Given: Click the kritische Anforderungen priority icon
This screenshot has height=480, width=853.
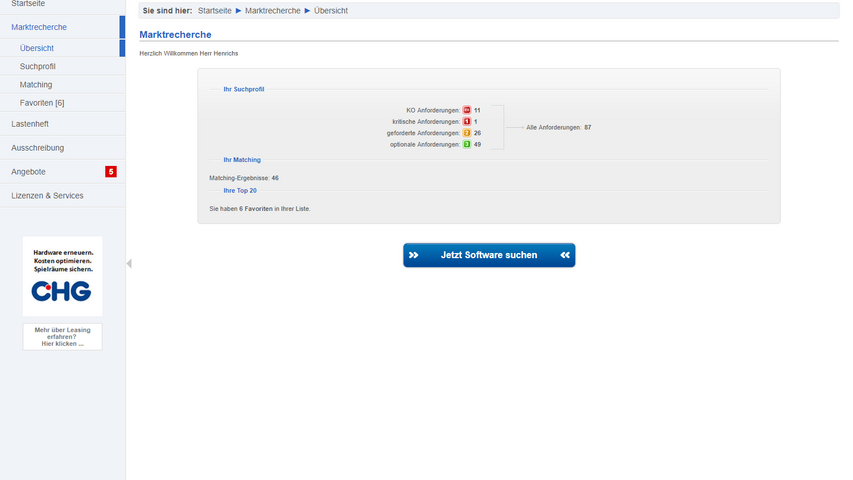Looking at the screenshot, I should pos(466,121).
